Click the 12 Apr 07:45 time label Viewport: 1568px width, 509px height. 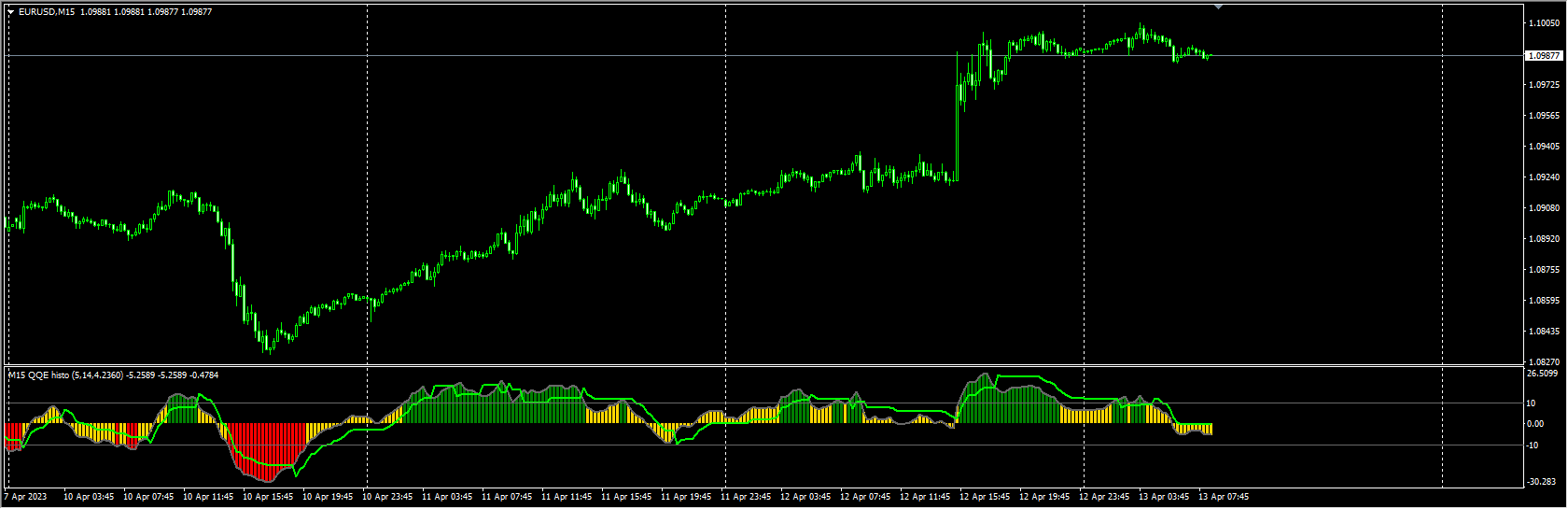pos(865,497)
